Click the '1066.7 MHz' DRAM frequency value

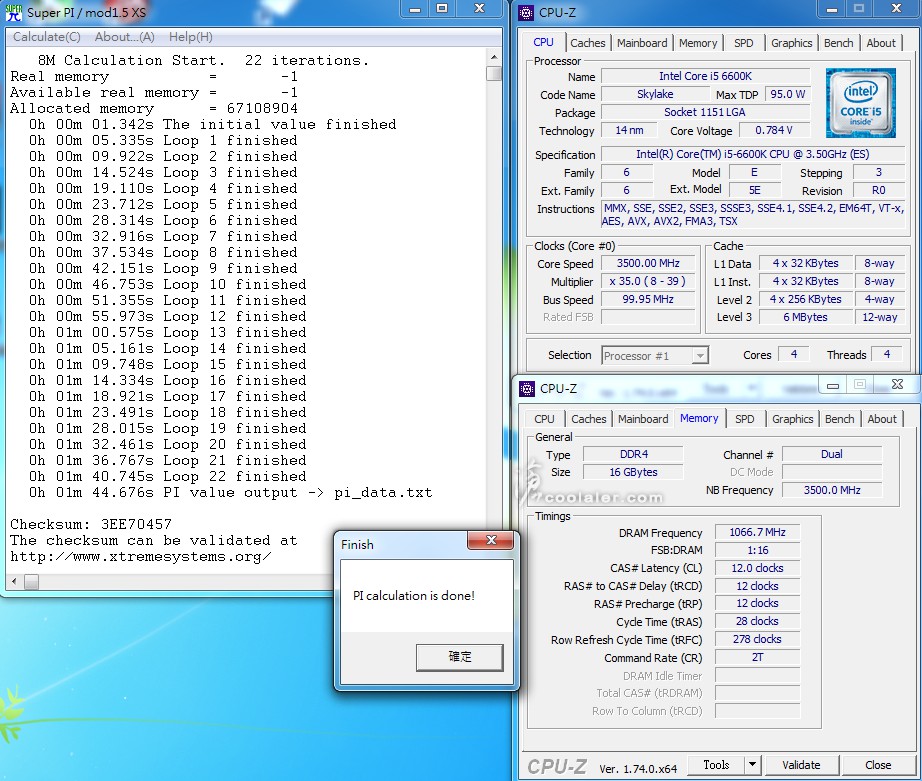(757, 532)
